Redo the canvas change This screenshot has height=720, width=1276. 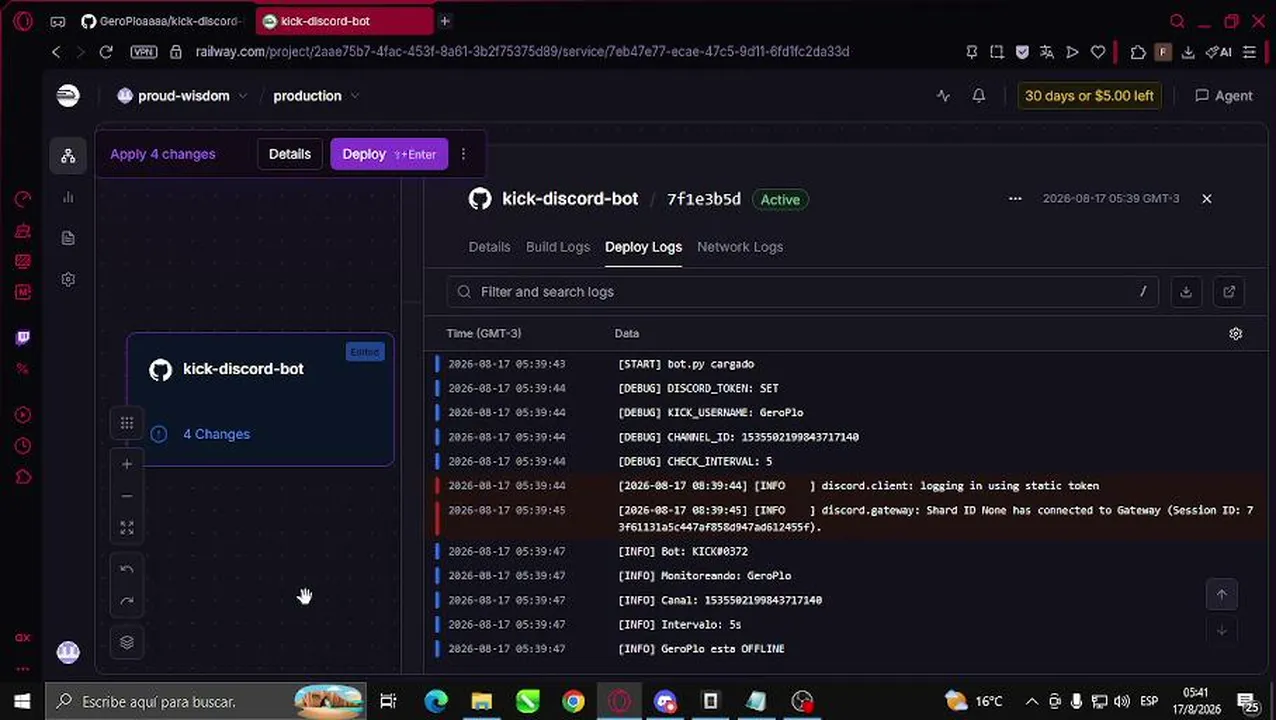(x=127, y=601)
